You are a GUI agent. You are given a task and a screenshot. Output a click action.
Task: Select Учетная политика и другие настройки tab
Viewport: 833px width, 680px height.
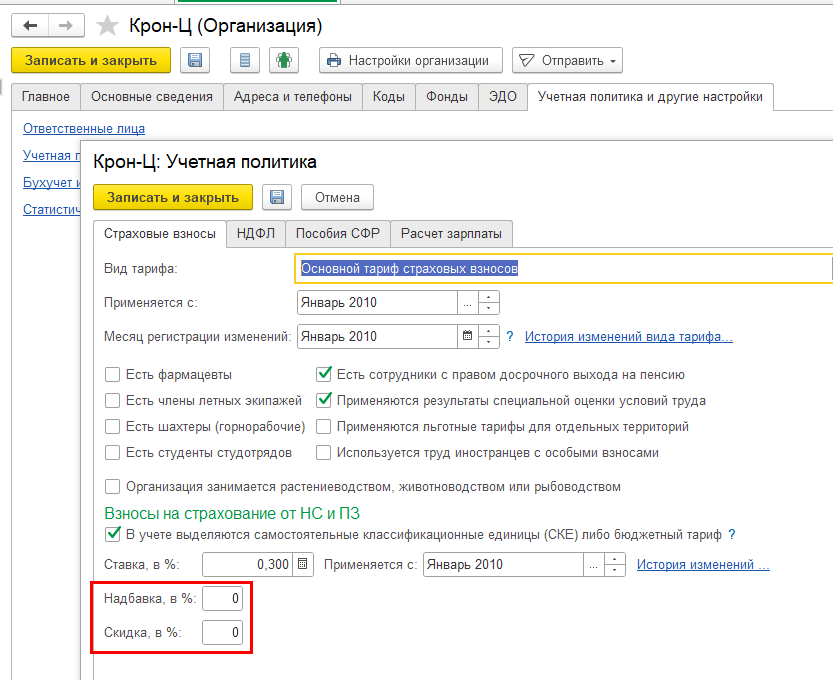click(x=650, y=97)
